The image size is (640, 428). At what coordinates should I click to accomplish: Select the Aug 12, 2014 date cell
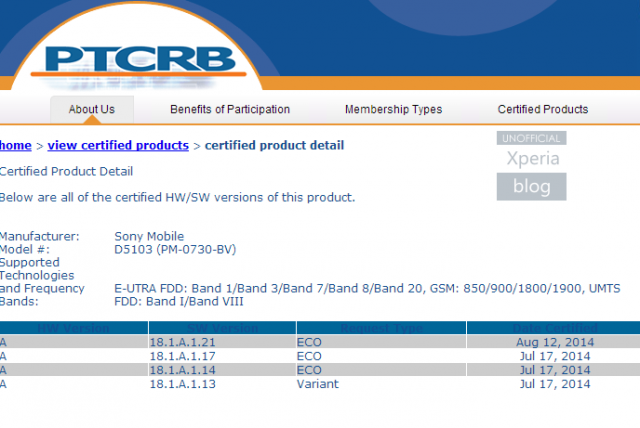tap(555, 342)
